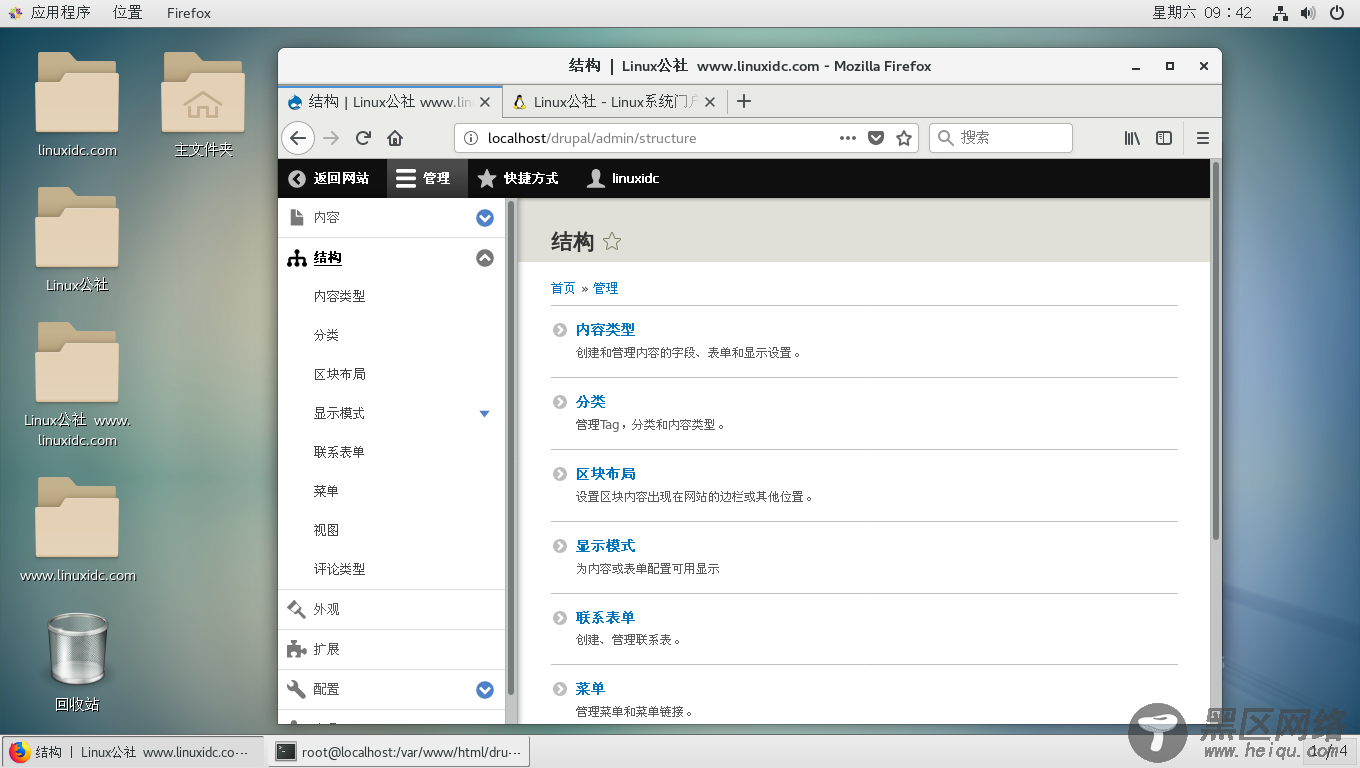
Task: Switch to Linux公社 - Linux系统门户 tab
Action: tap(614, 102)
